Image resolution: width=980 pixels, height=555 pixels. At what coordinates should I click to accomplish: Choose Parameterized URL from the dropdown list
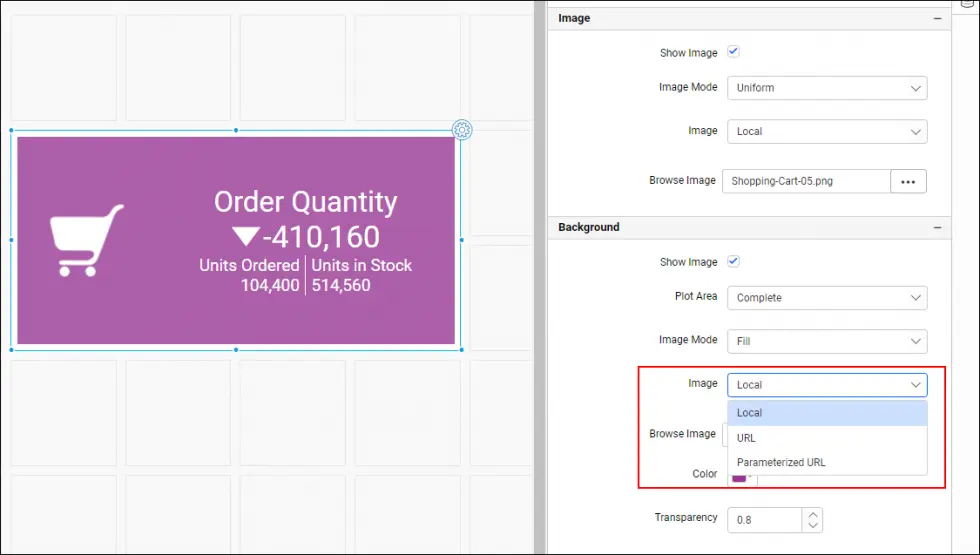coord(780,462)
